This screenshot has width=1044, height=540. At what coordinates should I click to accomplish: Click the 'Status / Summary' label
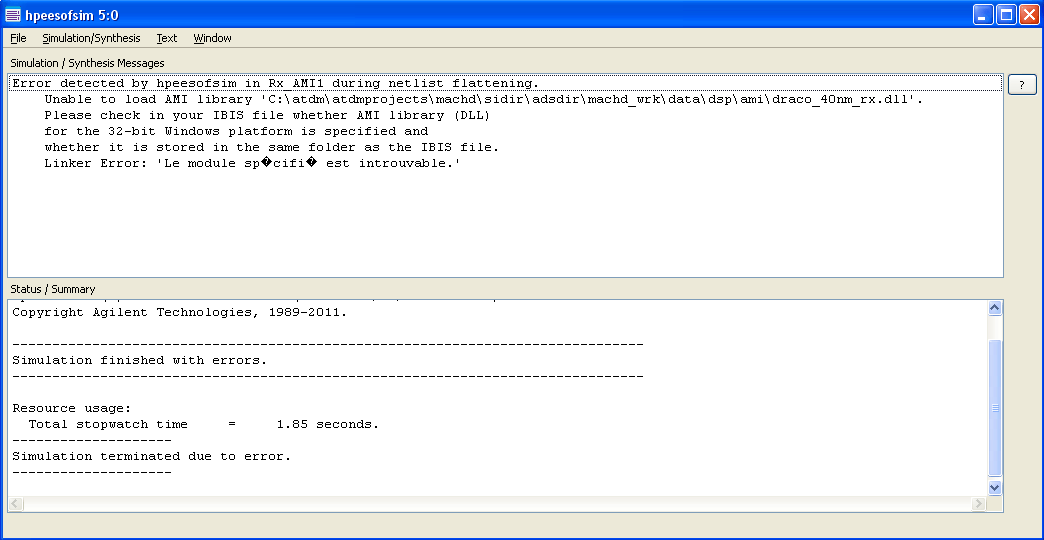coord(53,289)
